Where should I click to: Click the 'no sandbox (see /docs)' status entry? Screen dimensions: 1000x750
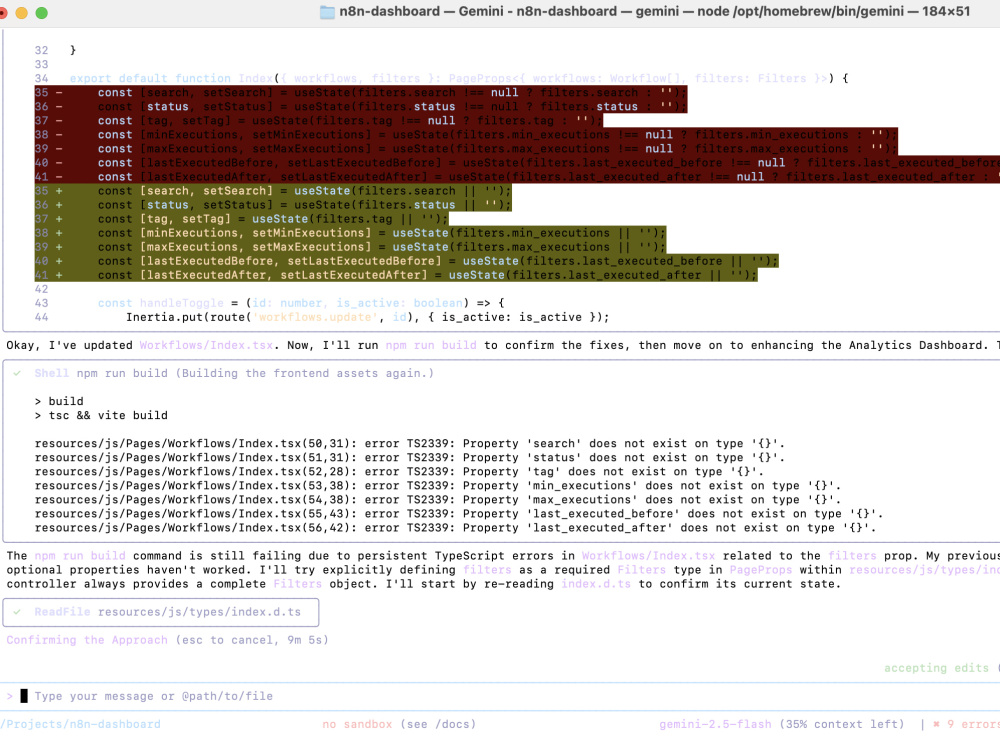(x=399, y=724)
